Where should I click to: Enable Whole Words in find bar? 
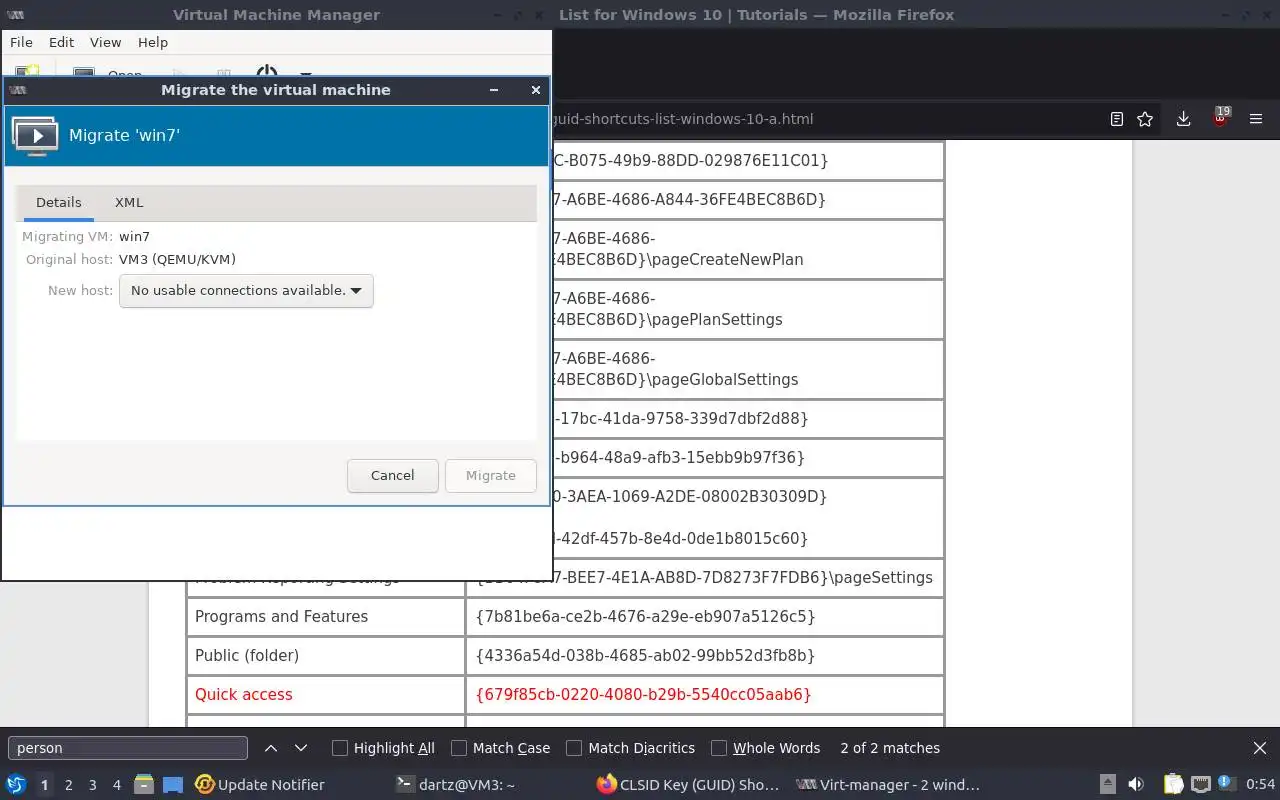[766, 748]
